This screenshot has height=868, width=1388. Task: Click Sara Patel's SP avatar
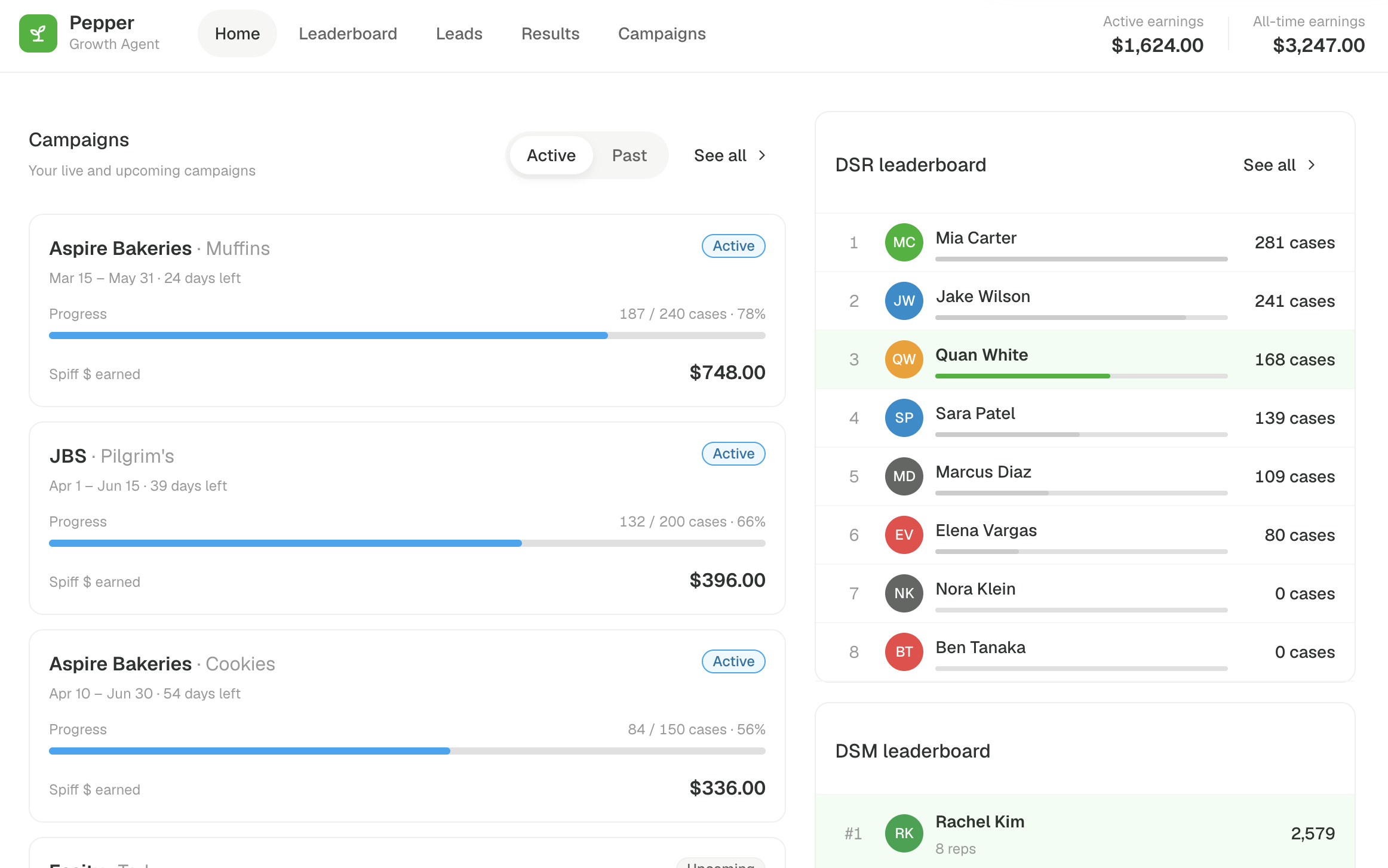tap(904, 418)
